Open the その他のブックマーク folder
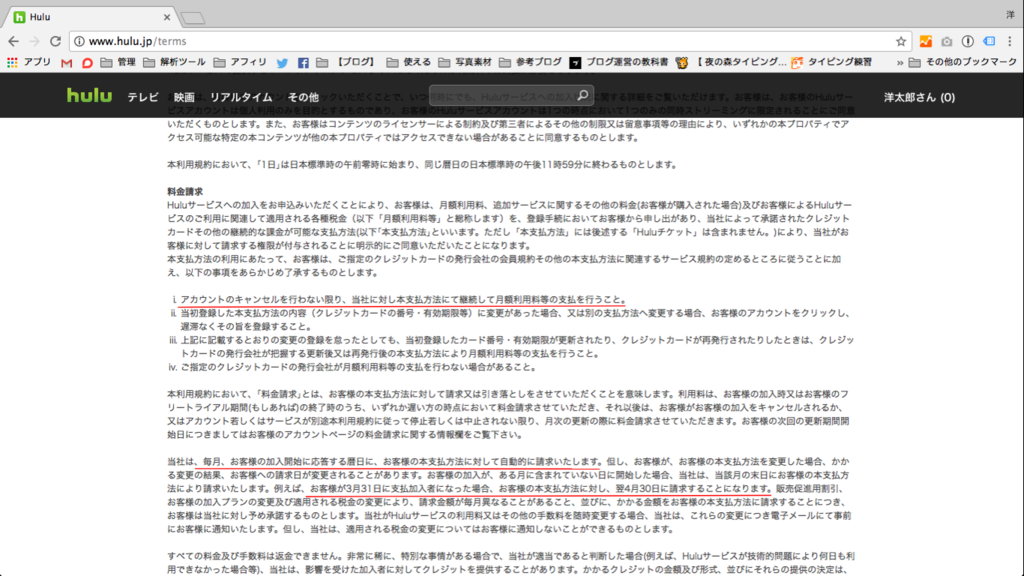 point(963,62)
